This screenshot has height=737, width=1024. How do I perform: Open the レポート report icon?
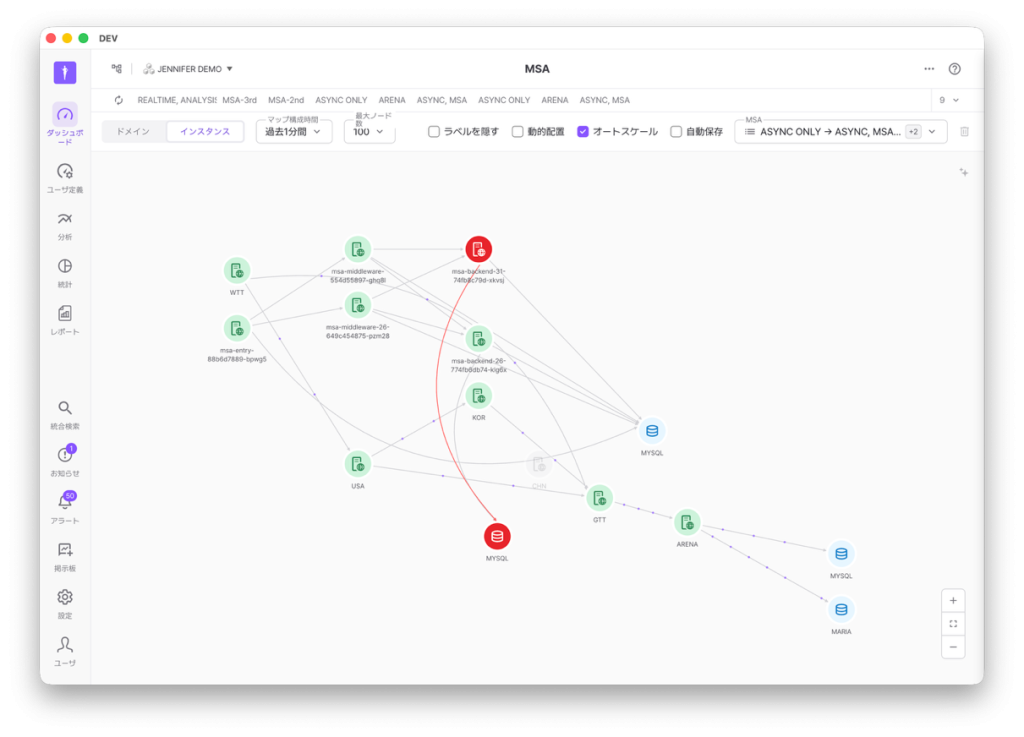(65, 314)
